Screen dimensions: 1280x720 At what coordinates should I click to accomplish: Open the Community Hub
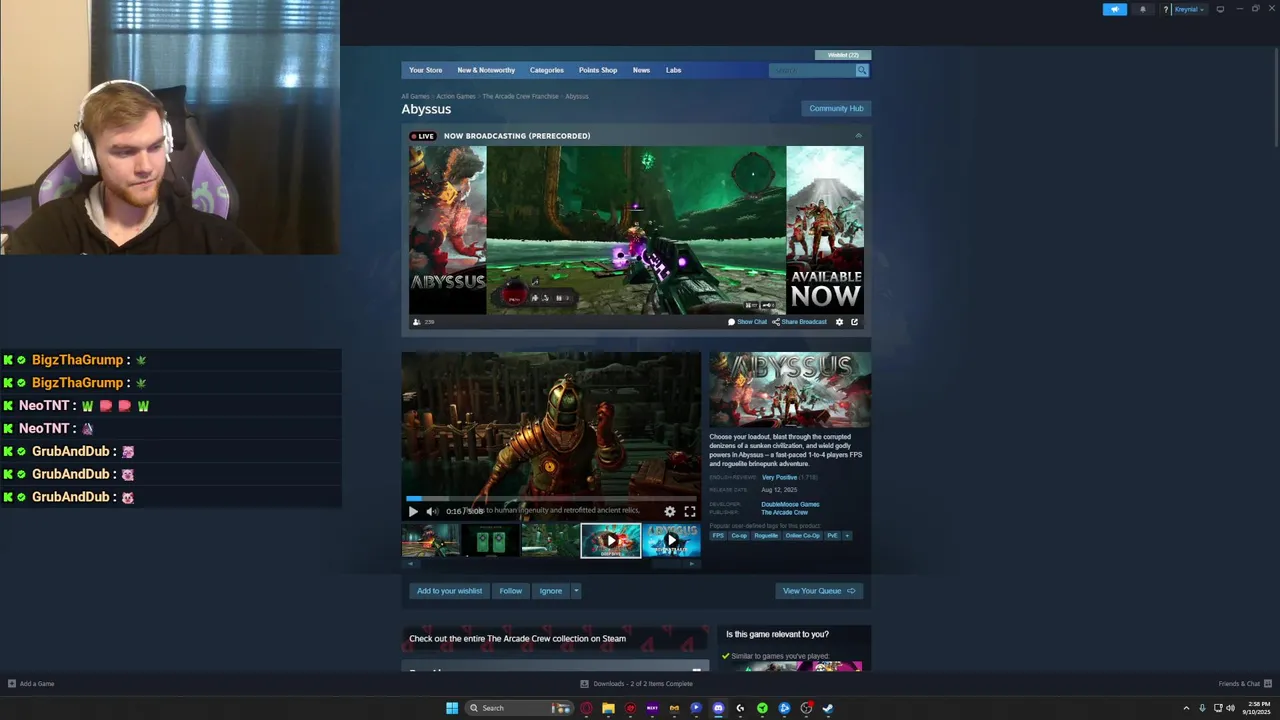point(836,108)
